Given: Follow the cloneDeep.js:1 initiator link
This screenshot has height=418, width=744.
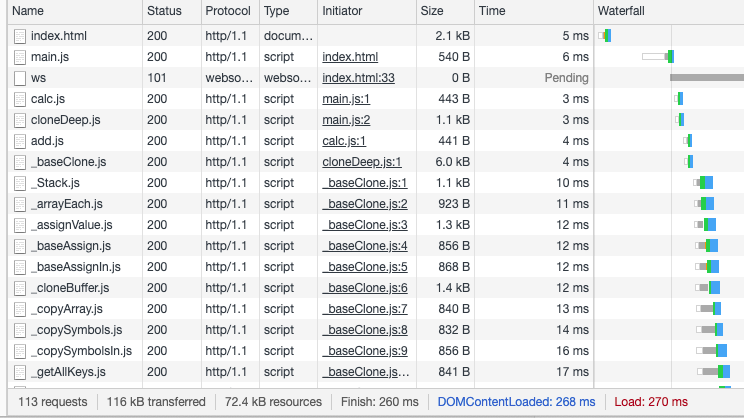Looking at the screenshot, I should pos(361,162).
